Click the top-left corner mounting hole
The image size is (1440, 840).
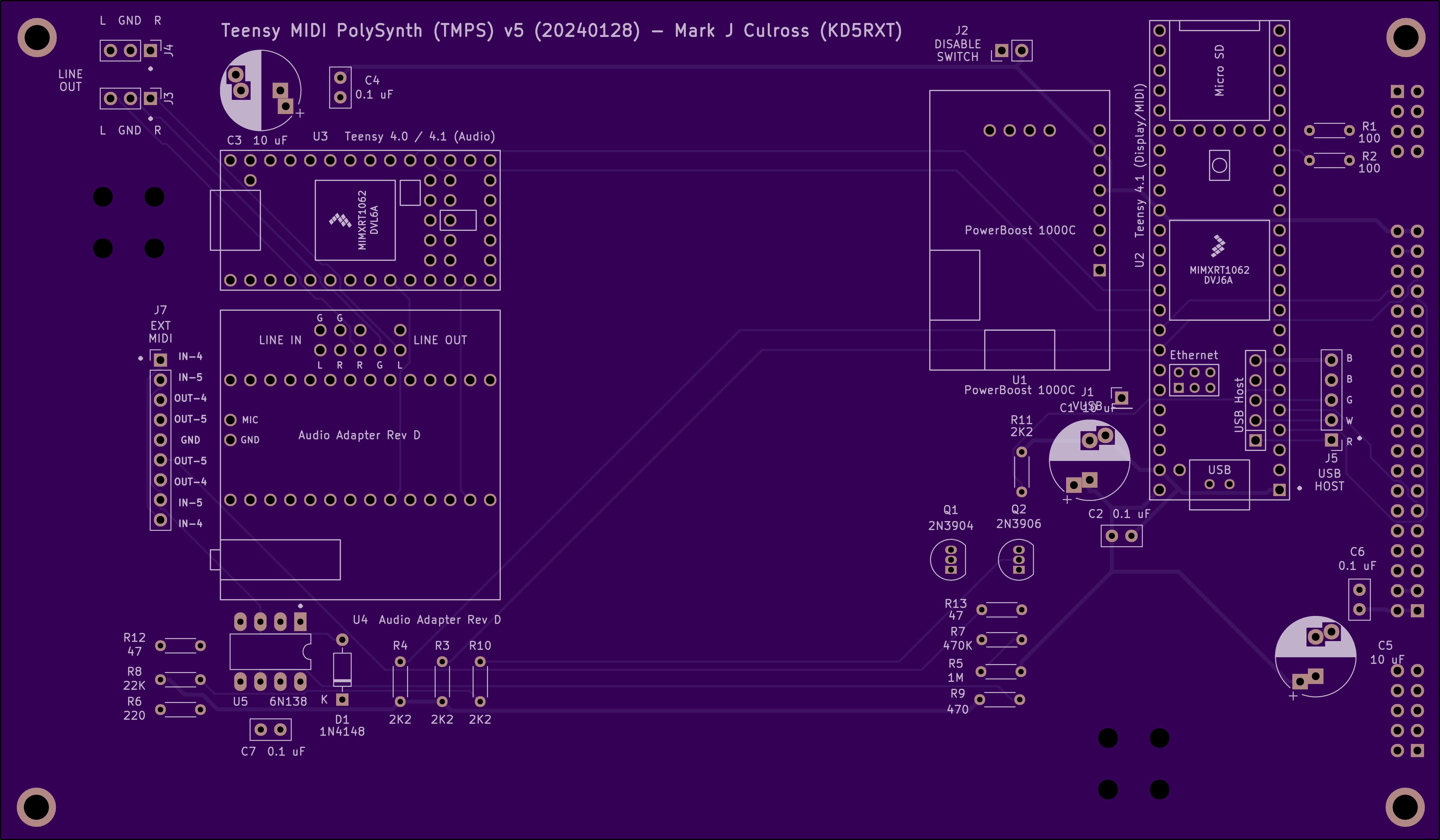click(37, 38)
